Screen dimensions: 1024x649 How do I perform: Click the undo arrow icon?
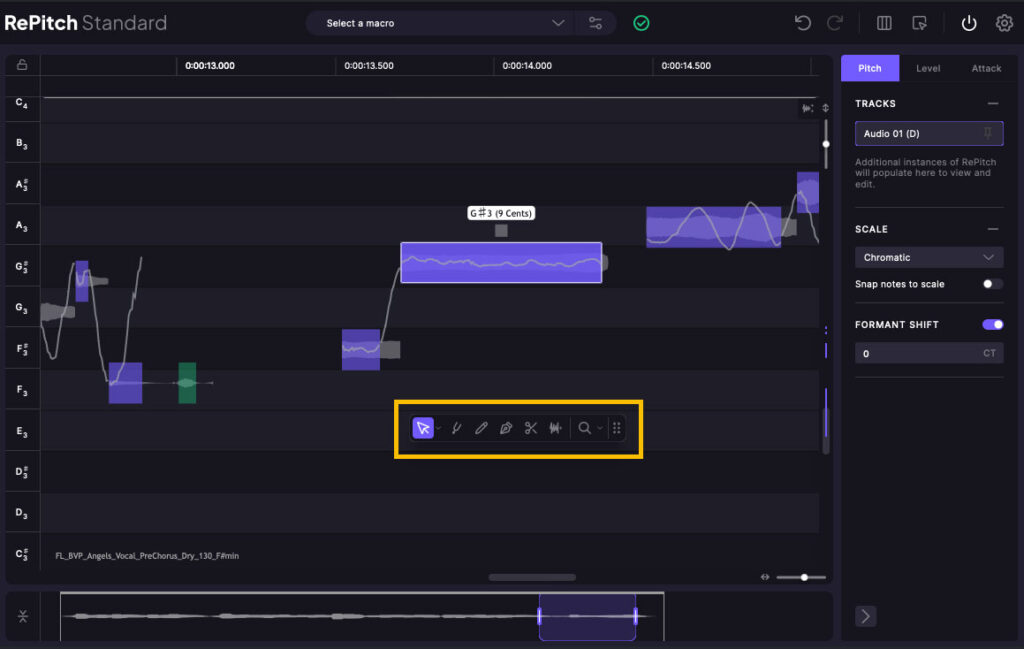tap(802, 23)
